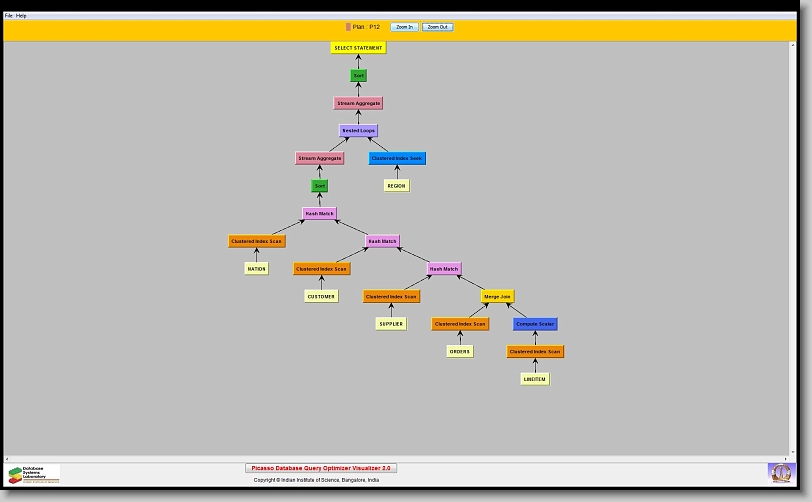Click the Database Systems Laboratory logo

coord(34,474)
